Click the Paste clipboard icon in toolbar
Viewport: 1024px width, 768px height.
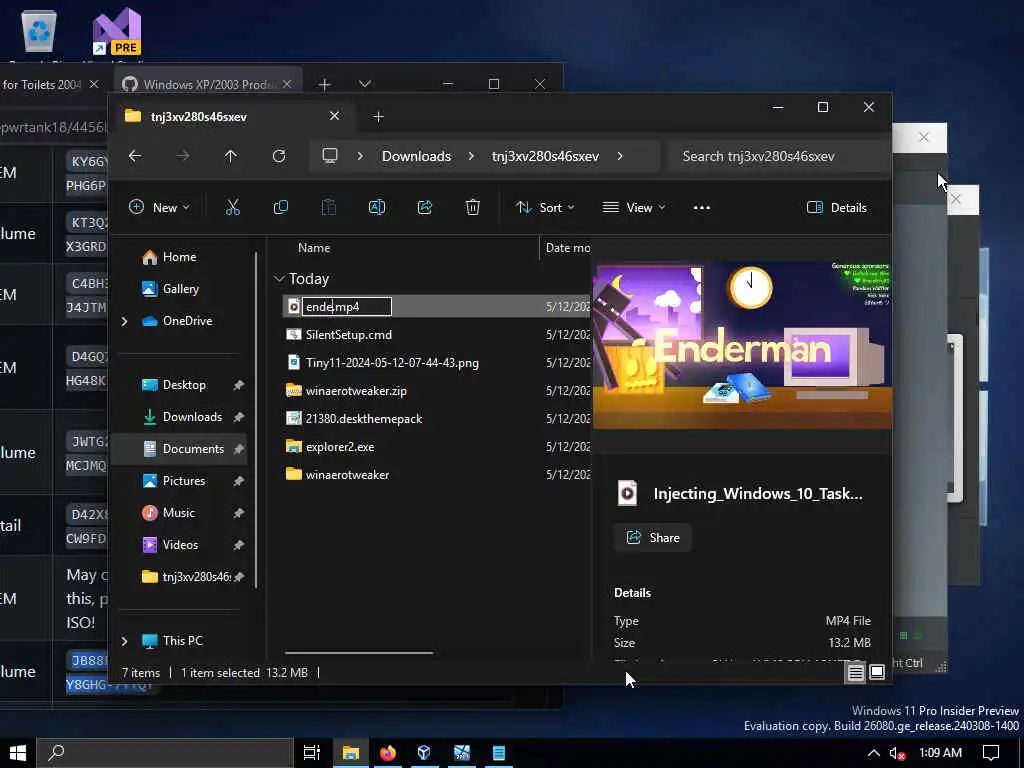coord(328,208)
